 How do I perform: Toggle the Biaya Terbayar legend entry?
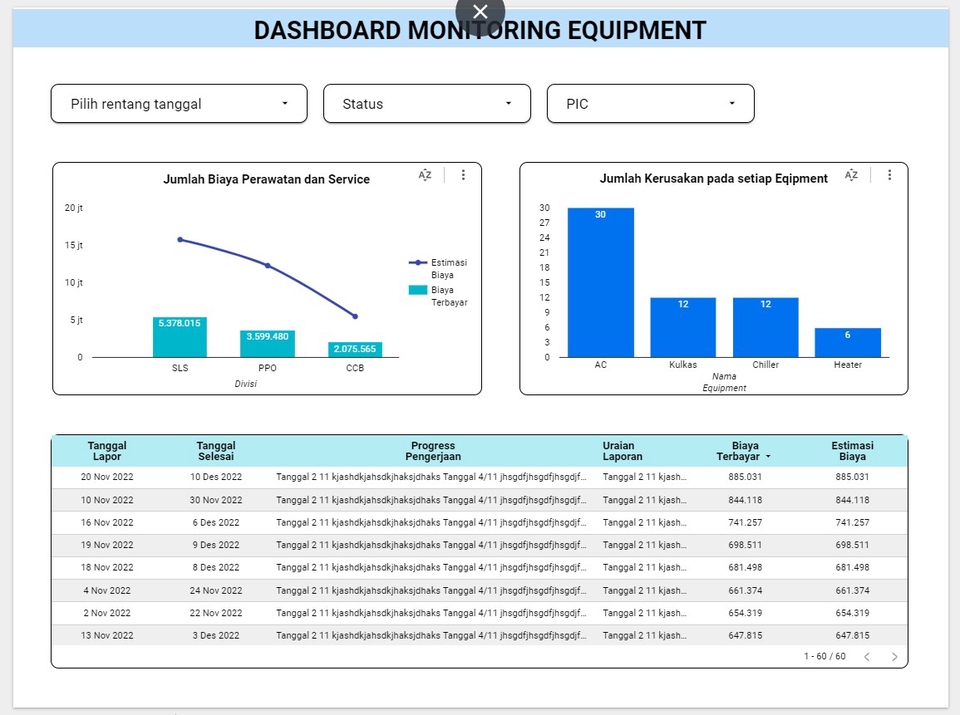coord(438,296)
